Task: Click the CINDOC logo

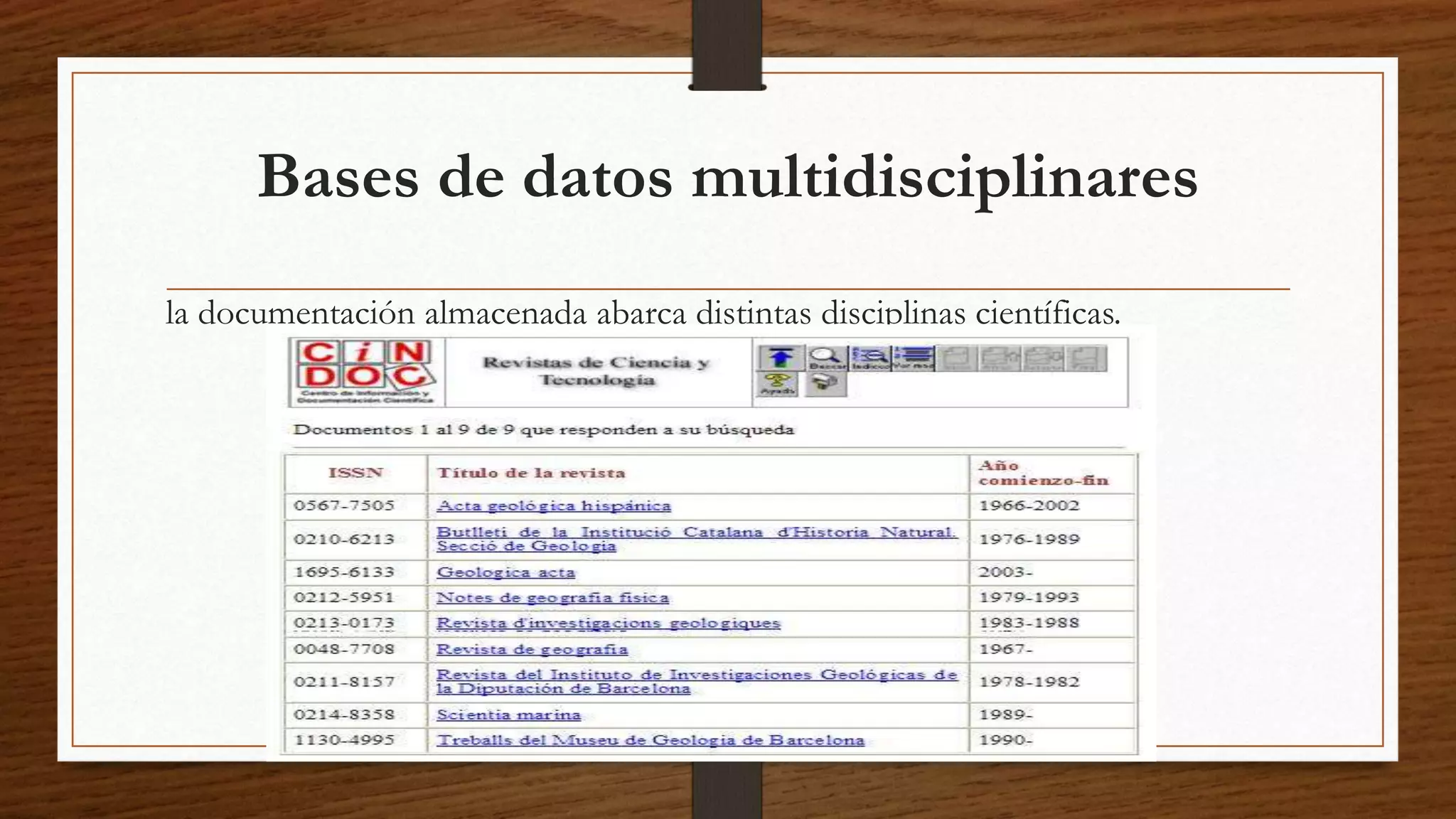Action: (366, 372)
